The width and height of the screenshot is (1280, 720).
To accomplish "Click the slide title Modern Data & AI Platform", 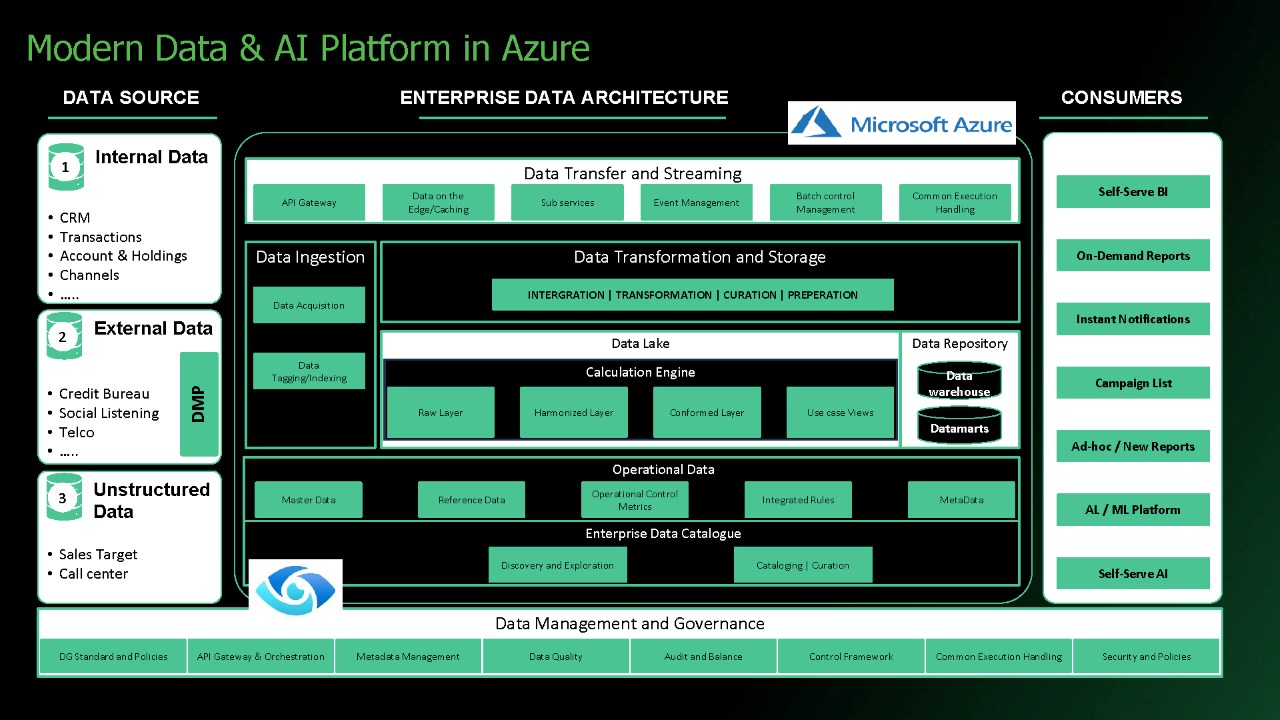I will pyautogui.click(x=308, y=48).
